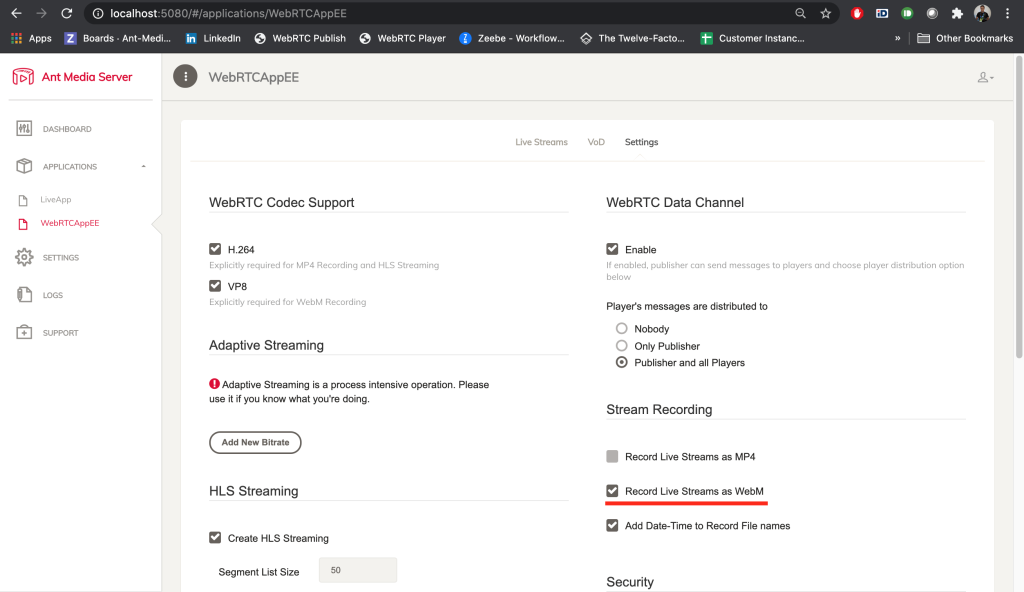1024x592 pixels.
Task: Click the browser address bar URL
Action: (x=229, y=13)
